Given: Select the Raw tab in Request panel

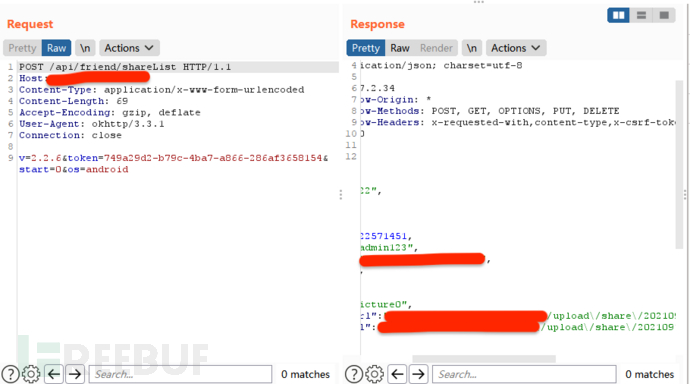Looking at the screenshot, I should [x=56, y=48].
